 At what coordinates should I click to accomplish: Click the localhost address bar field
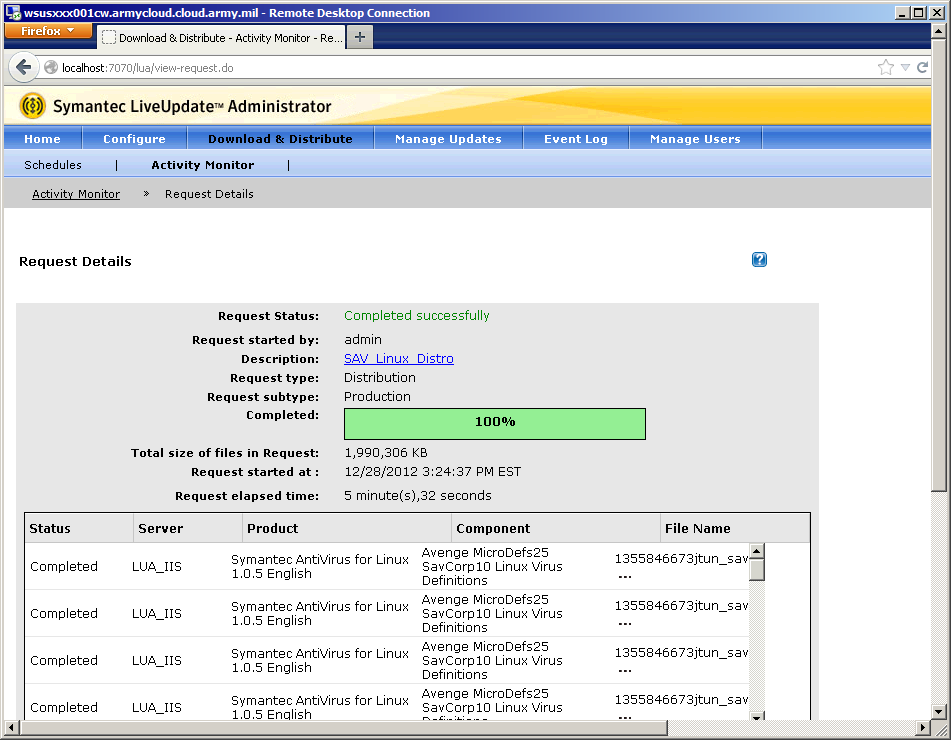pos(455,67)
